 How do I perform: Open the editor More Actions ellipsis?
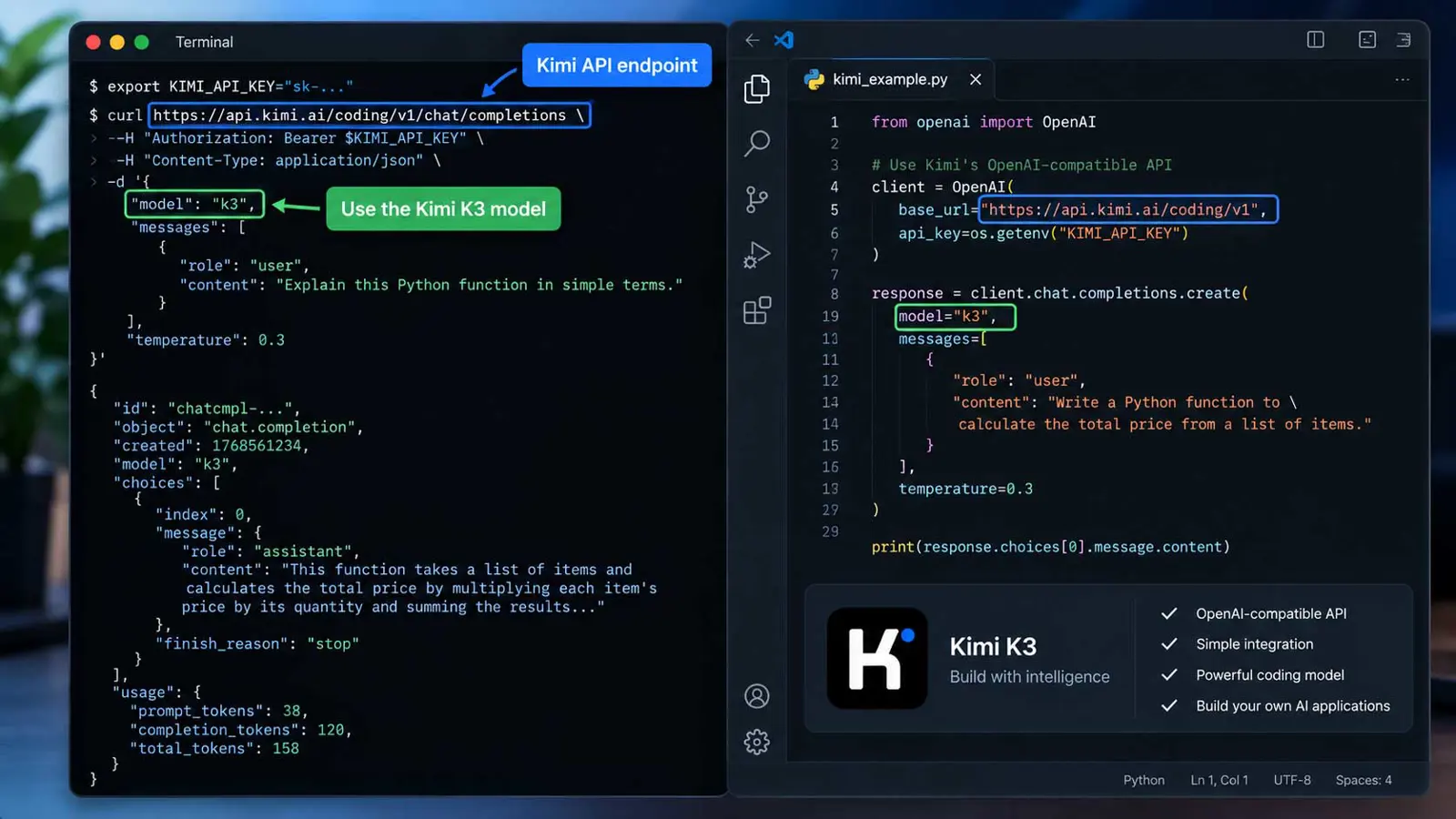1402,80
